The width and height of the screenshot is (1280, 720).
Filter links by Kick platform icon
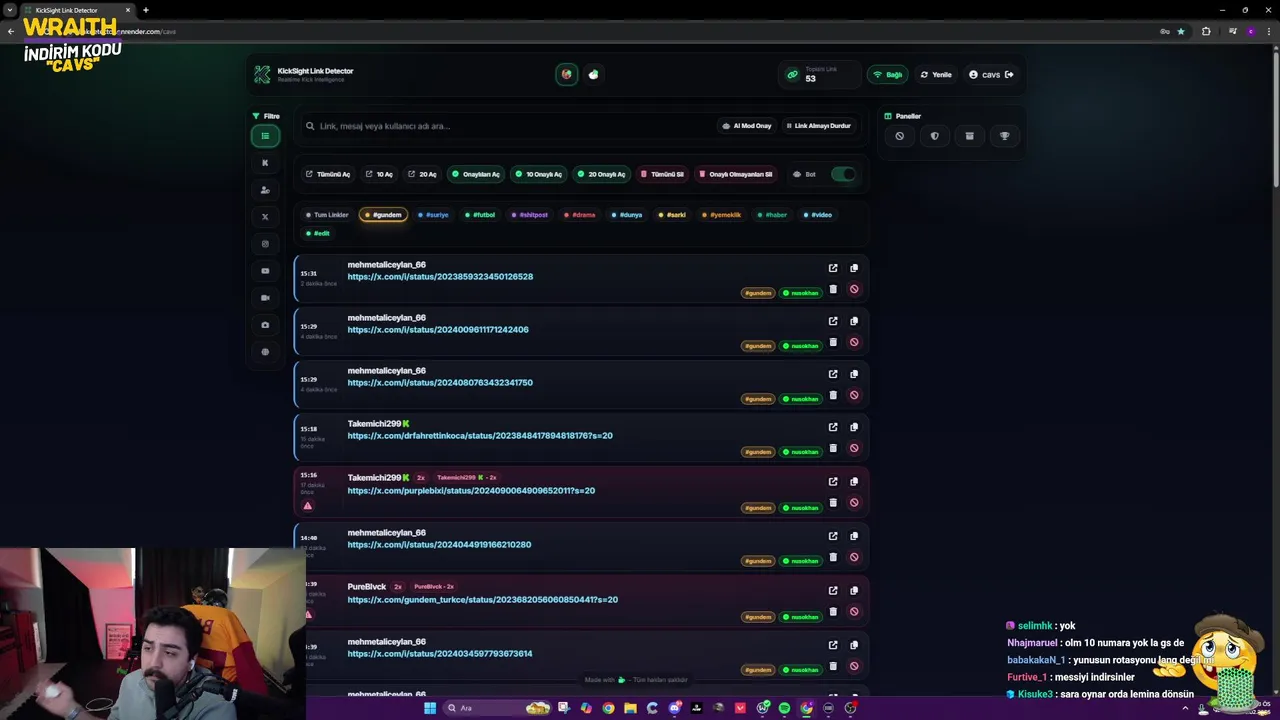pos(265,163)
